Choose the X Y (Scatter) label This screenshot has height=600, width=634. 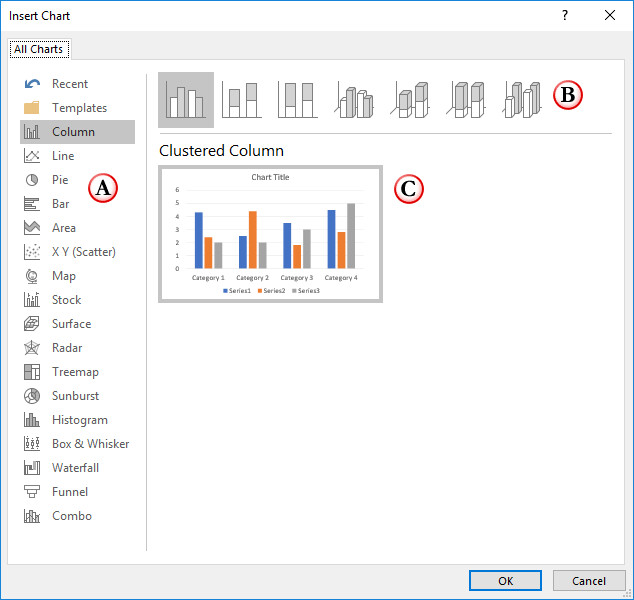(84, 252)
